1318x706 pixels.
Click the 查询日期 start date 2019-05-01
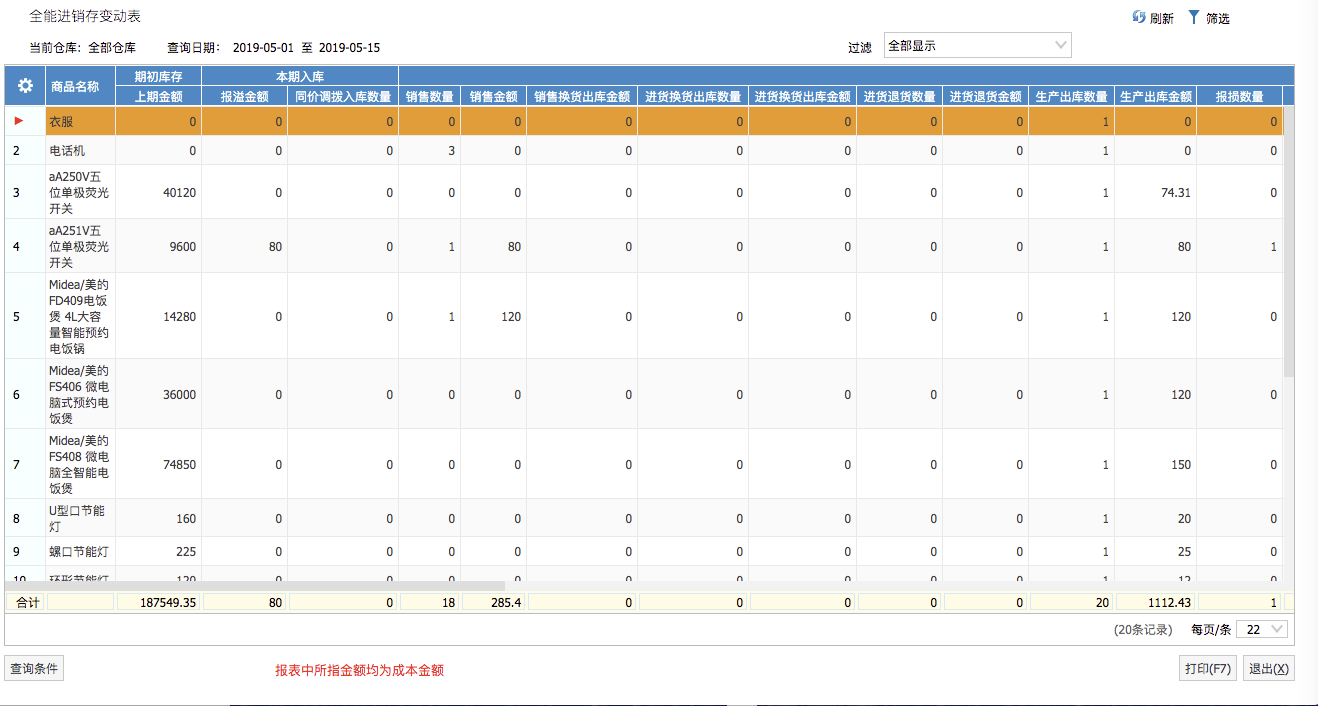(264, 47)
